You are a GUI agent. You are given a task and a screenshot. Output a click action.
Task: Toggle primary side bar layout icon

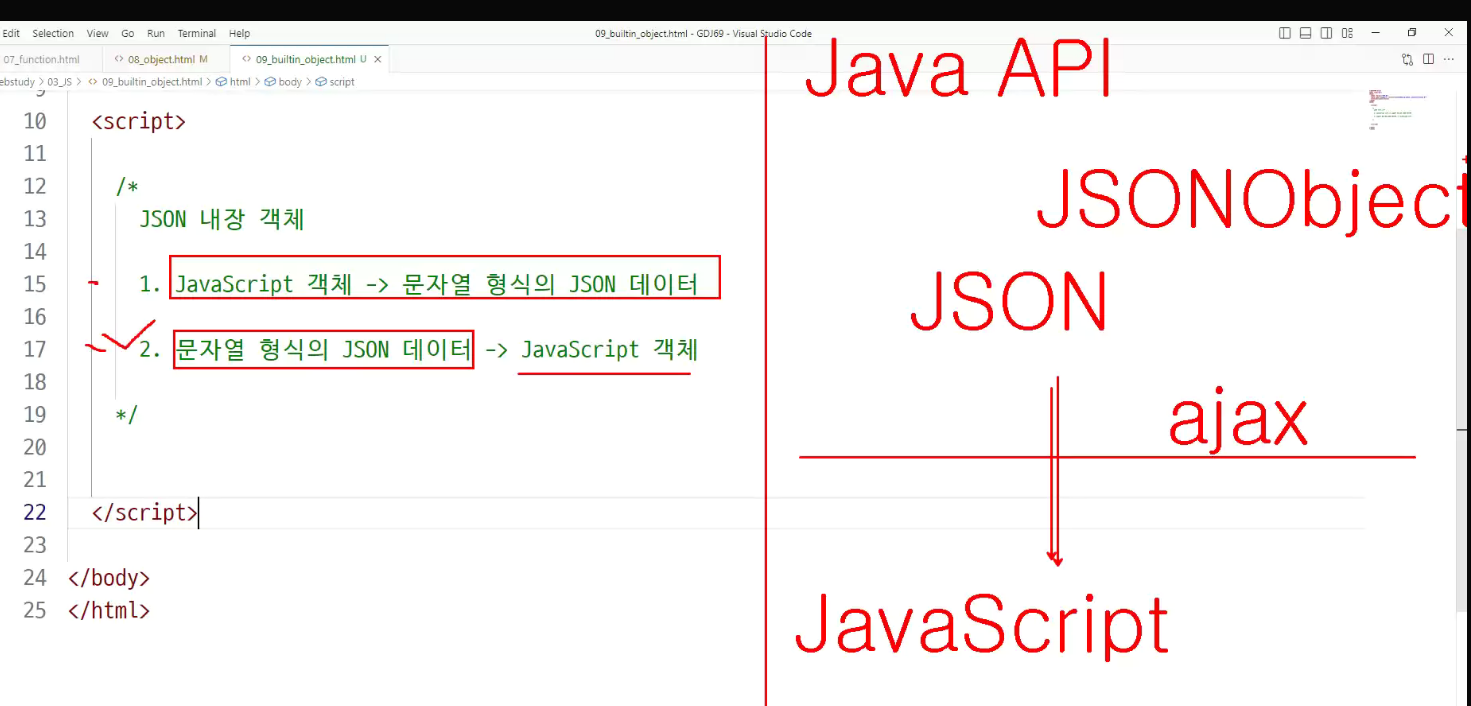[1285, 33]
